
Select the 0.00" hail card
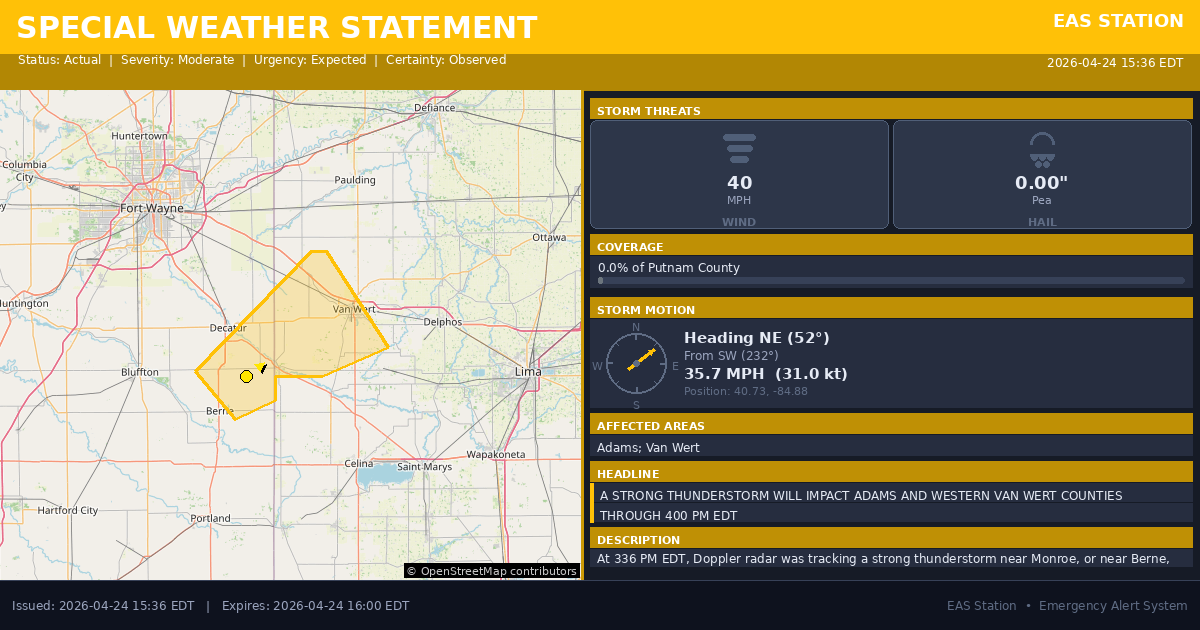(x=1042, y=175)
